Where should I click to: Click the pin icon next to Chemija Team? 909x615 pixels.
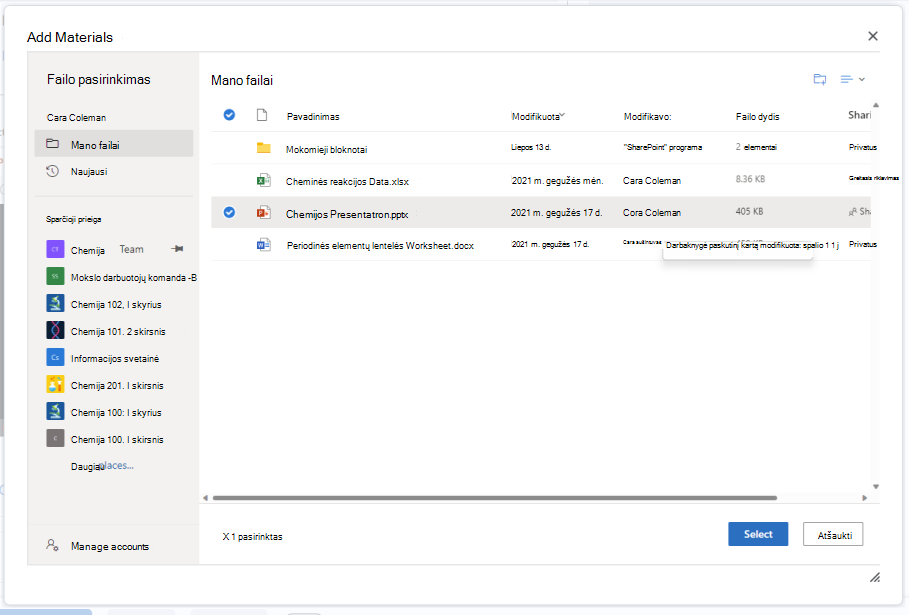(x=177, y=249)
